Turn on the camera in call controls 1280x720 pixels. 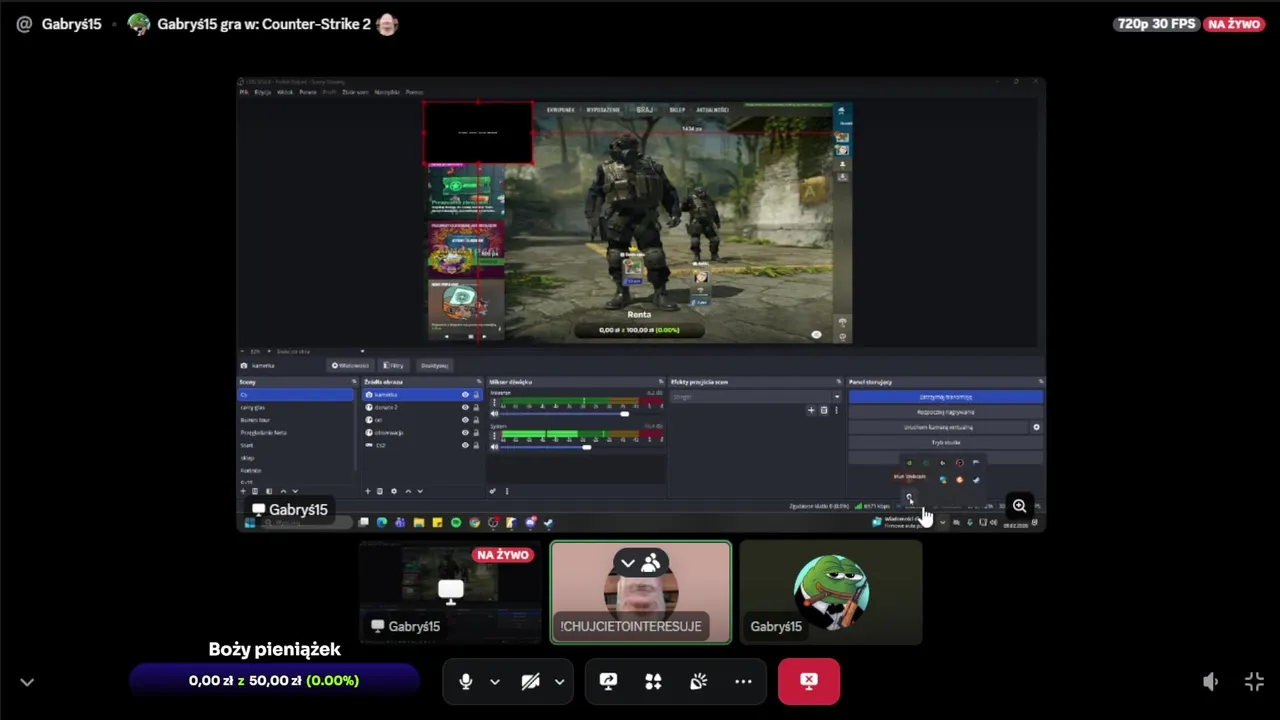(531, 681)
